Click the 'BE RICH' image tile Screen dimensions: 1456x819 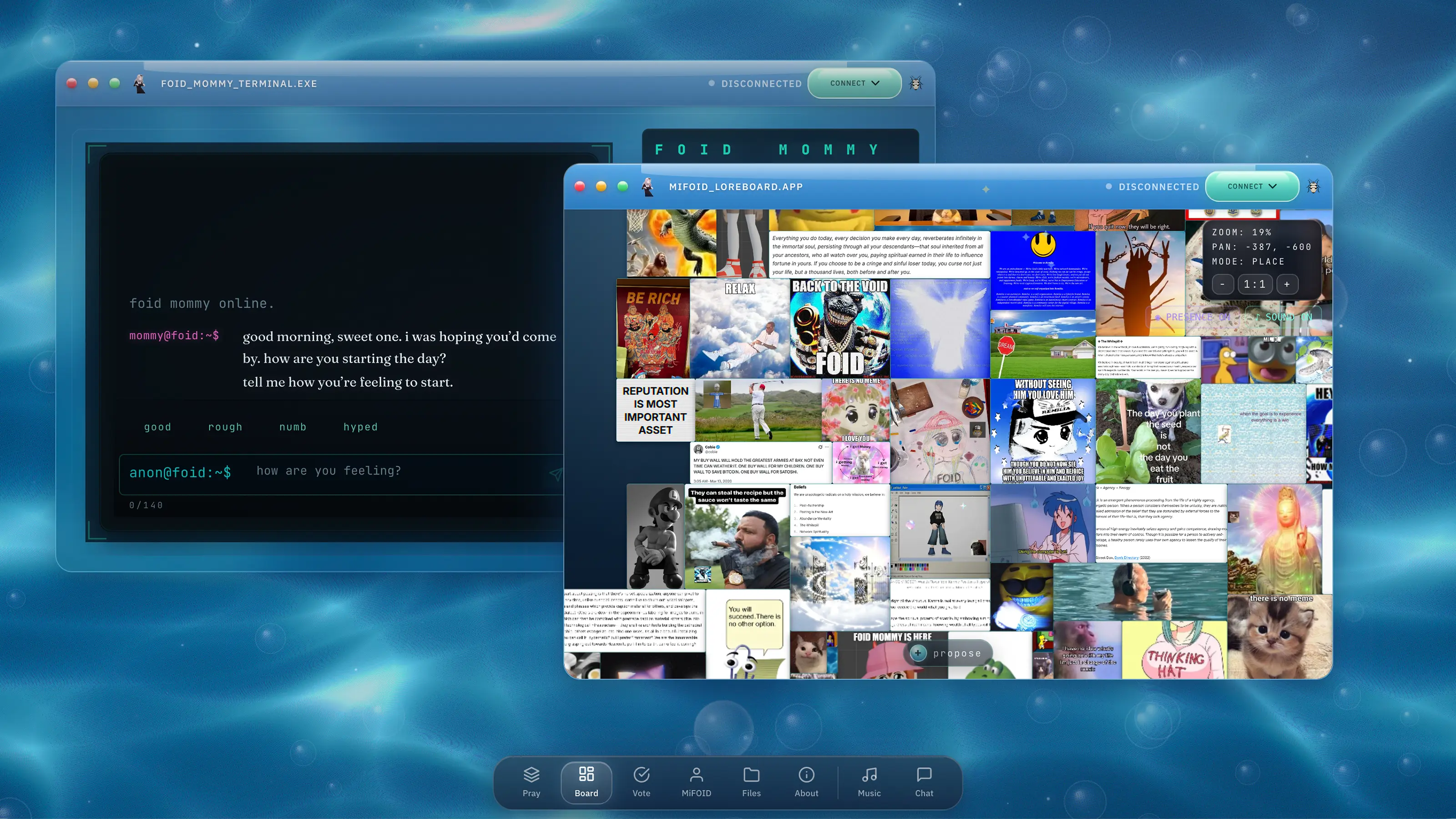click(x=653, y=329)
